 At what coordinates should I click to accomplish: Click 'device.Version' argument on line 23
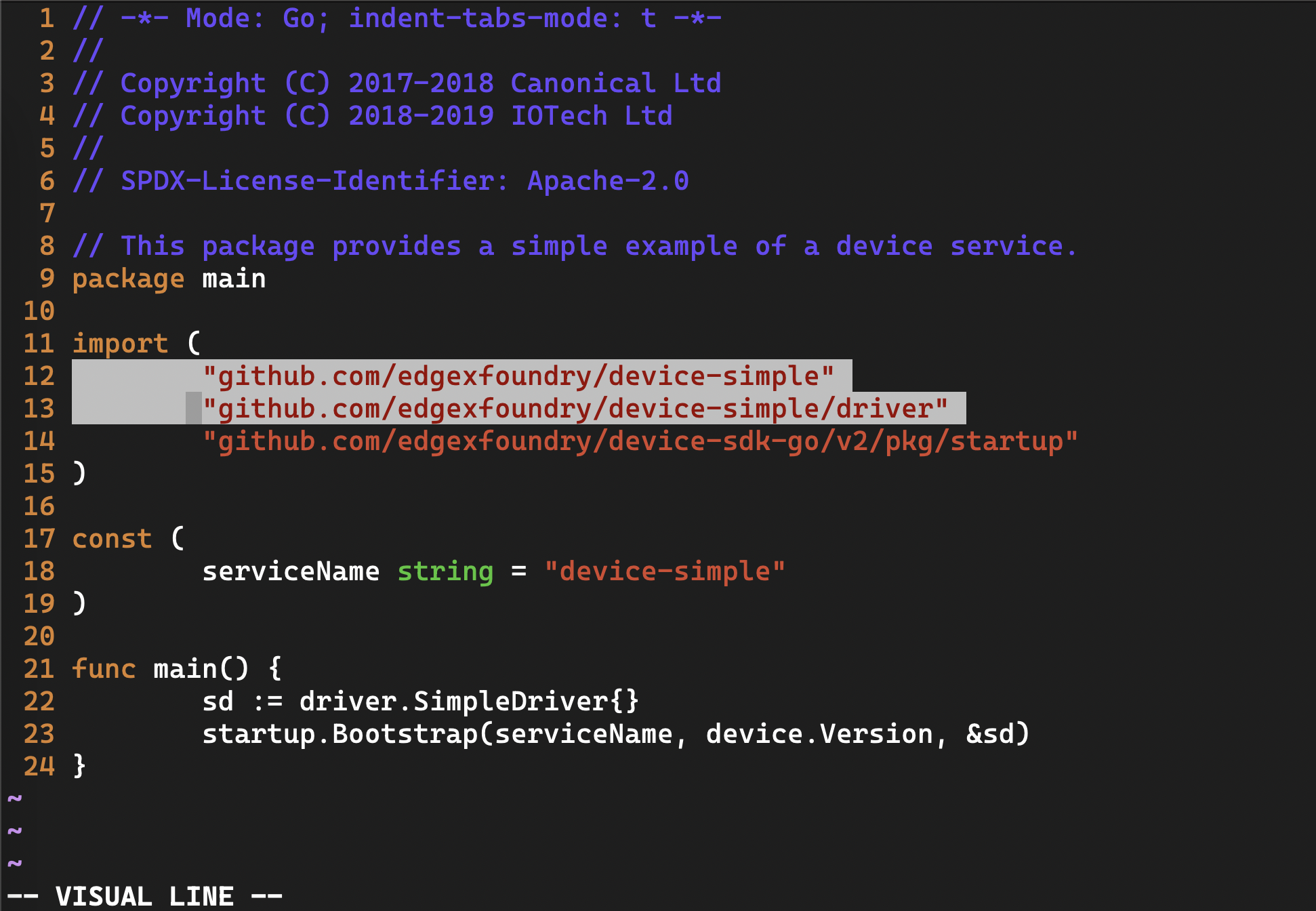[819, 734]
